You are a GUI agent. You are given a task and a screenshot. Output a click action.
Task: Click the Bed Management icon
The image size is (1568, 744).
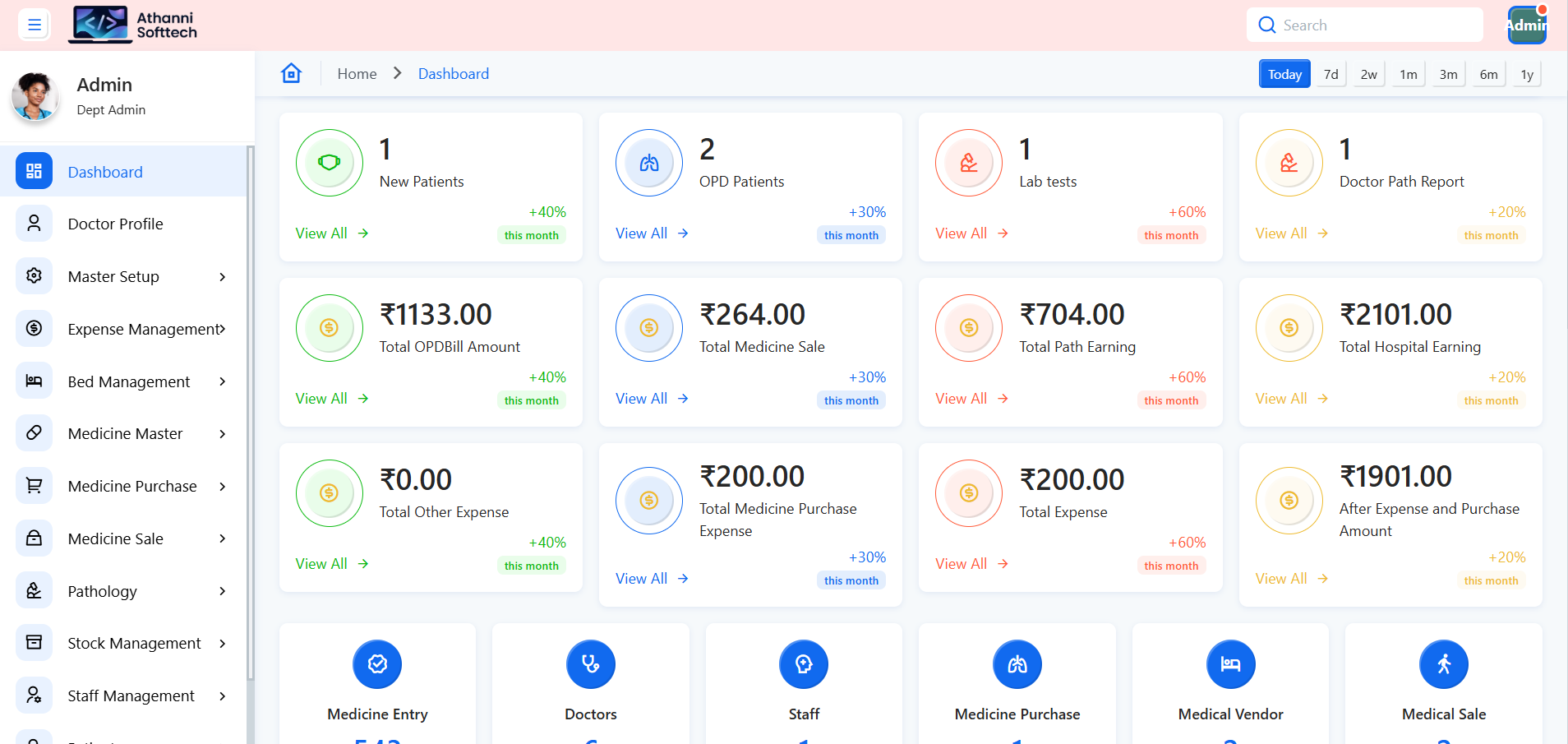(34, 381)
